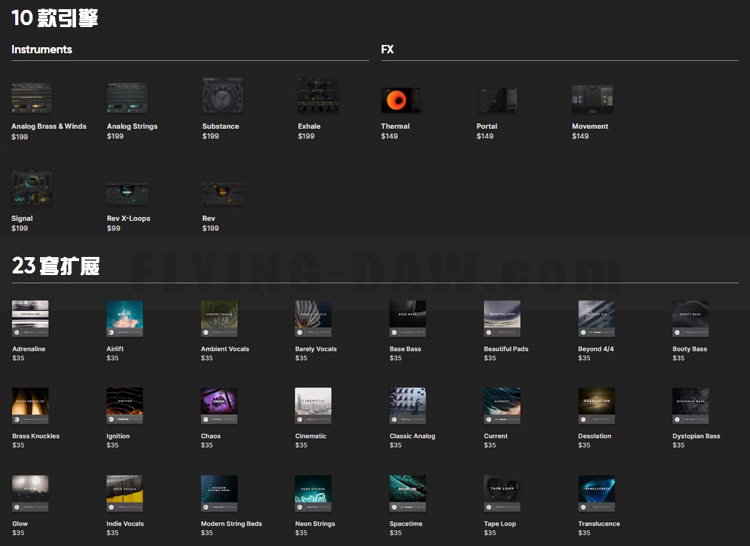Screen dimensions: 750x546
Task: Click the Exhale title text
Action: (x=309, y=126)
